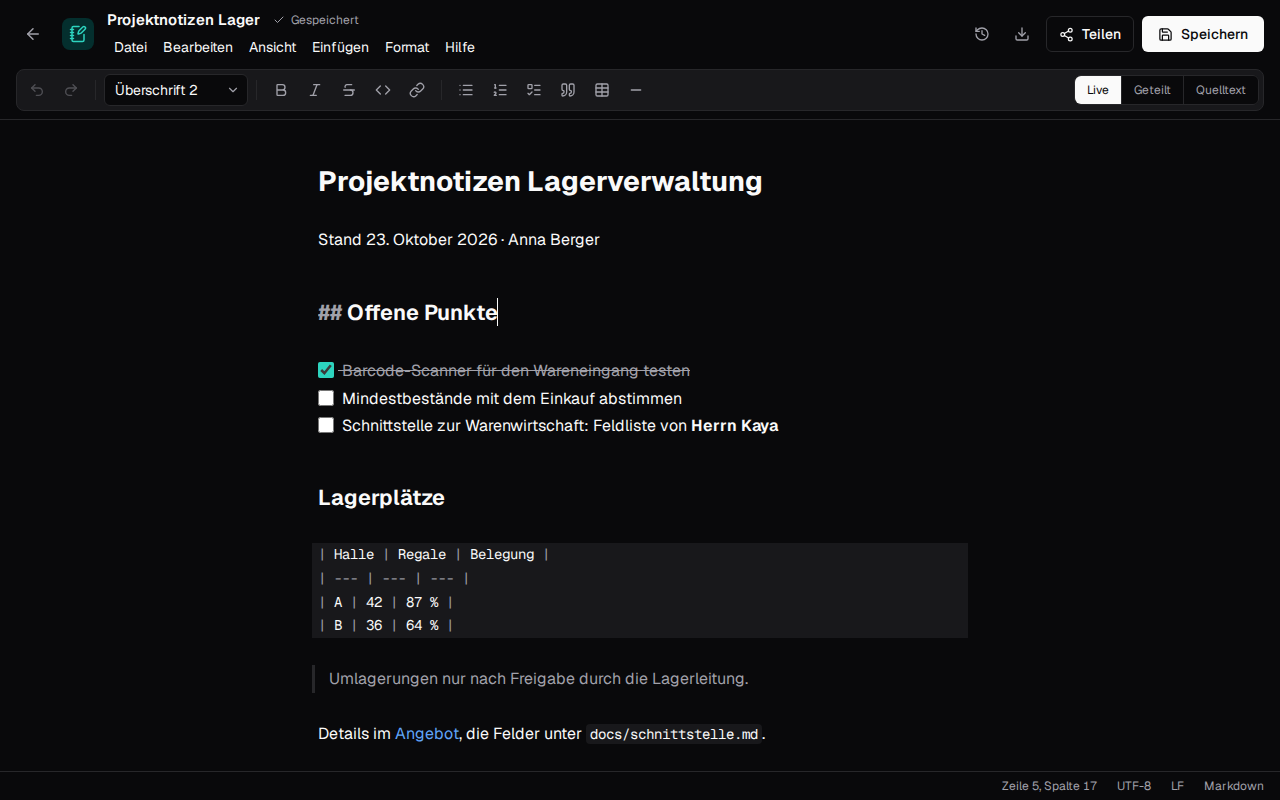Screen dimensions: 1280x800
Task: Redo the last edit
Action: click(71, 90)
